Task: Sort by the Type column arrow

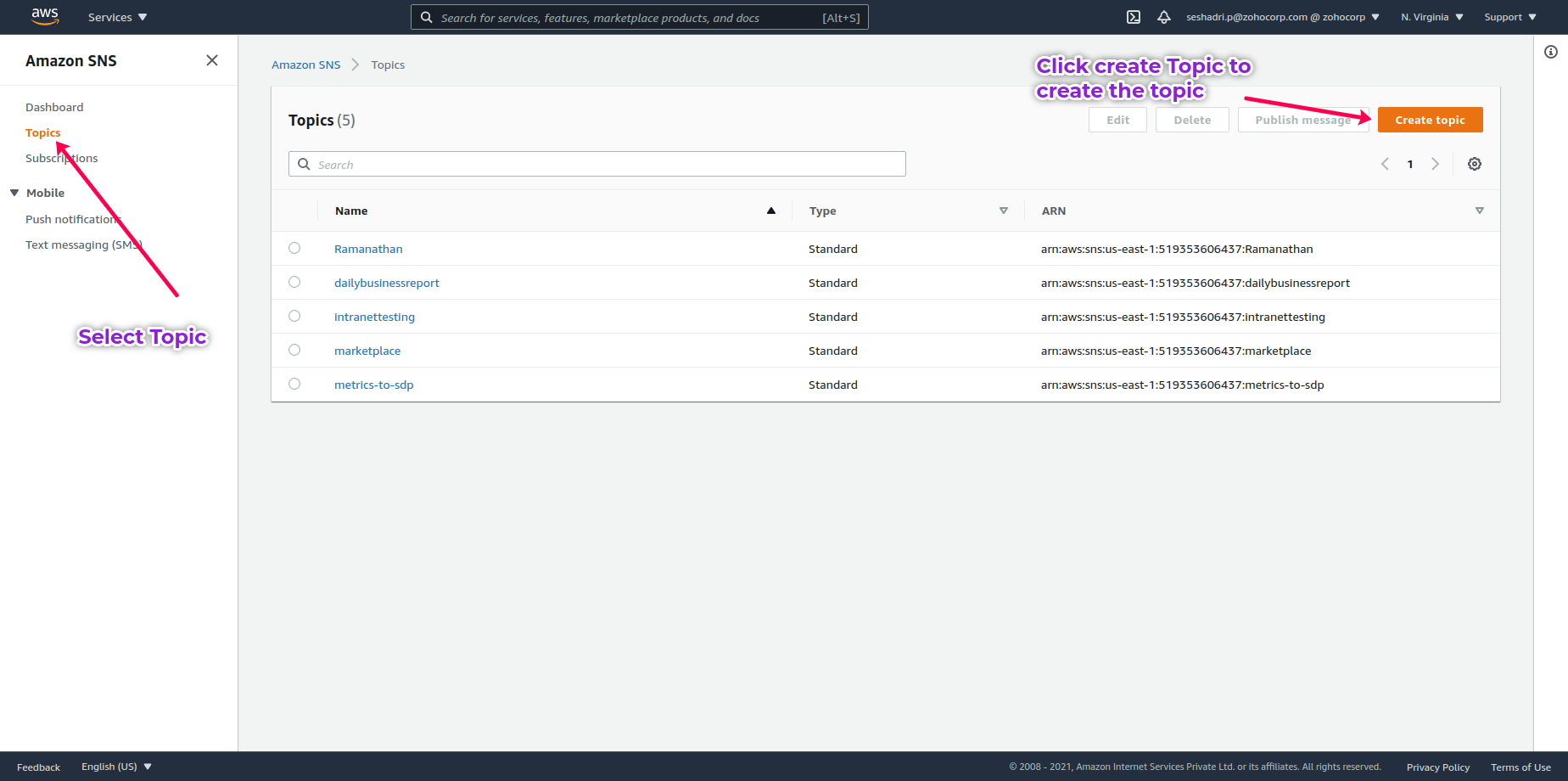Action: (1004, 211)
